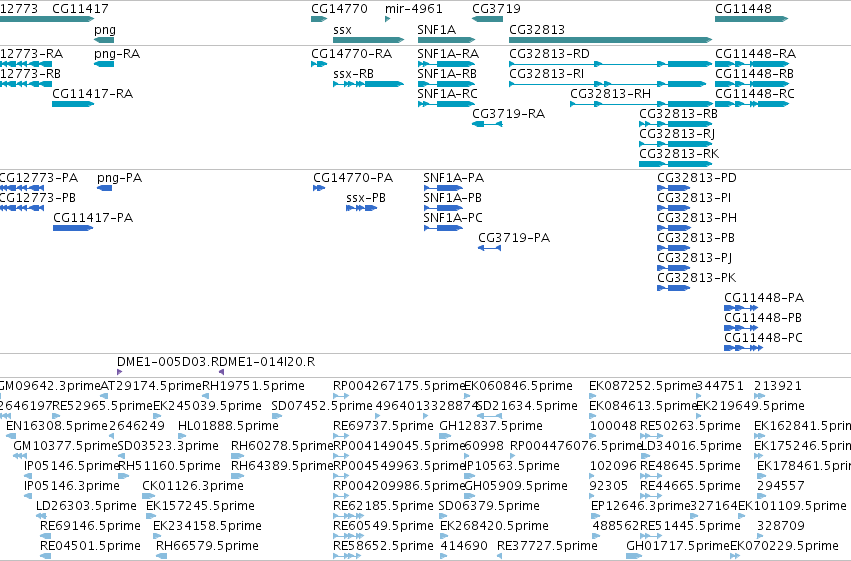Click the CG32813-PI protein label

point(694,198)
